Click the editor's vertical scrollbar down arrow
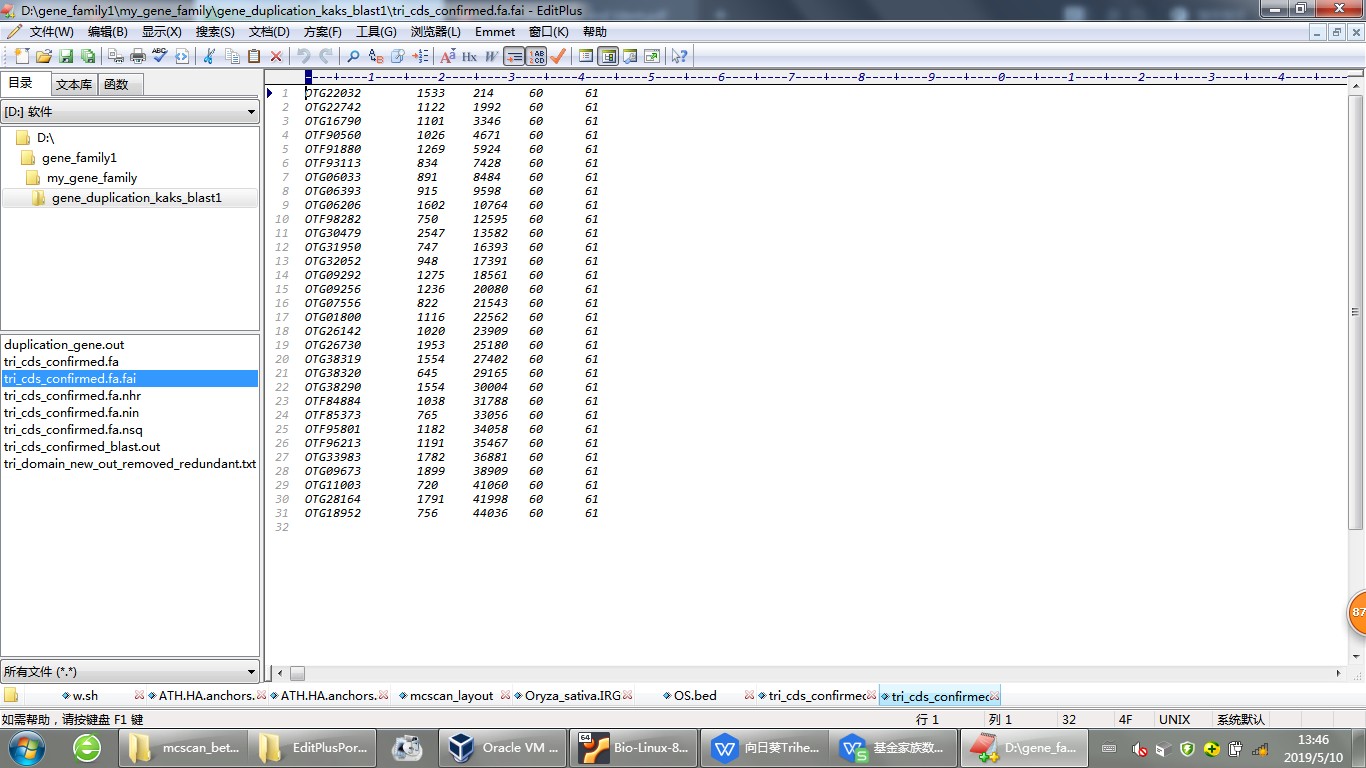The width and height of the screenshot is (1366, 768). [1356, 658]
